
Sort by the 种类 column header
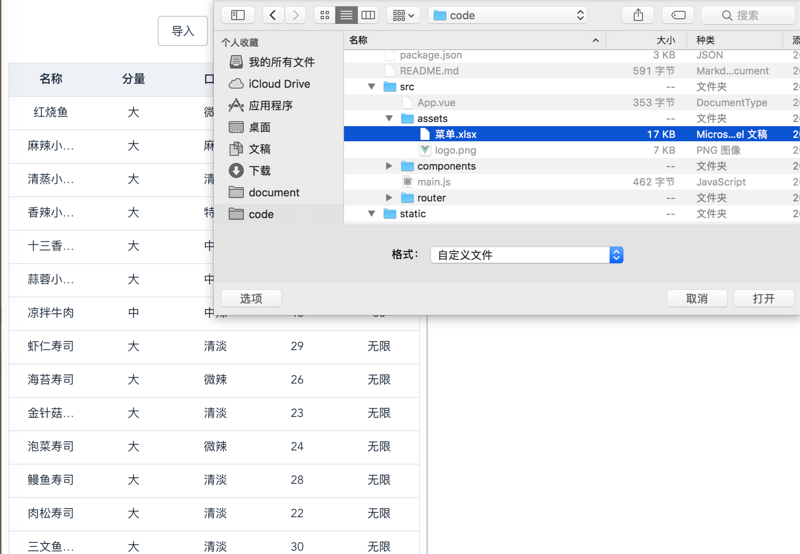[x=735, y=40]
